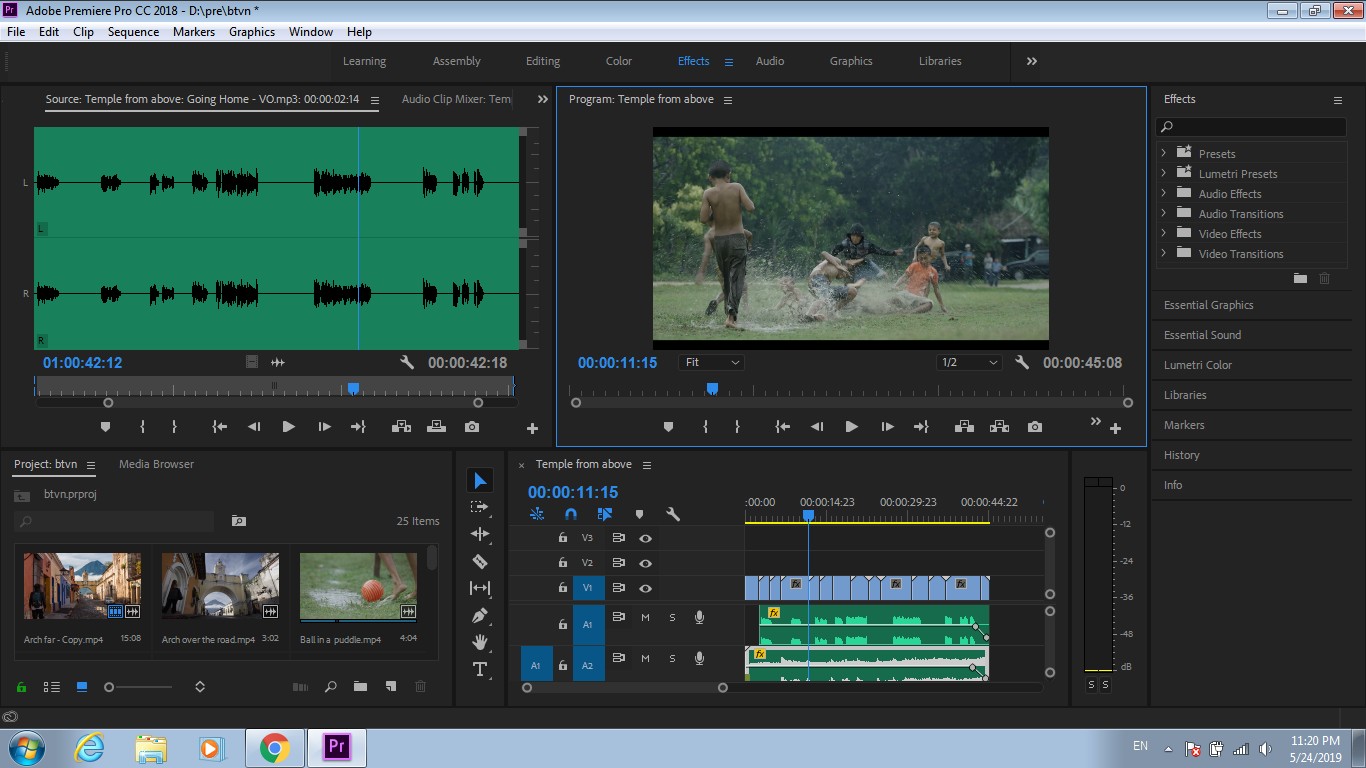Adjust the Project panel thumbnail zoom slider
The image size is (1366, 768).
coord(109,687)
